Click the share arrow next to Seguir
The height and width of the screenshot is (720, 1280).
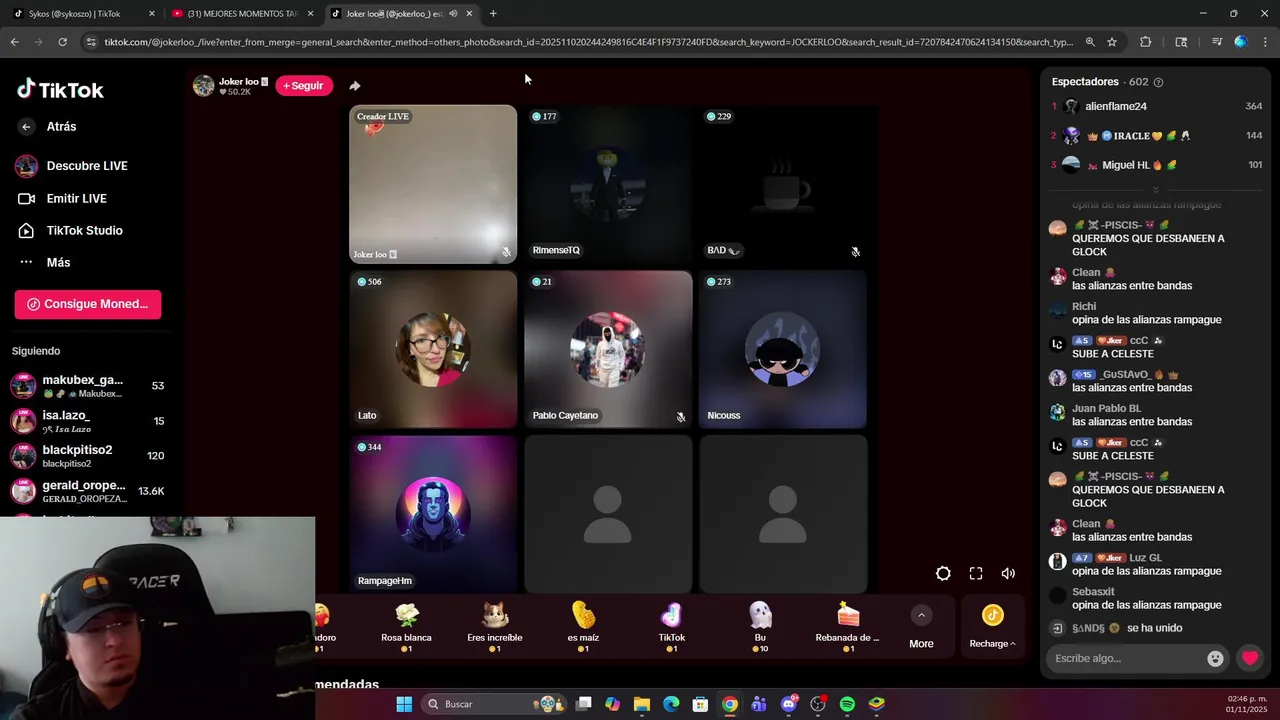pos(355,86)
